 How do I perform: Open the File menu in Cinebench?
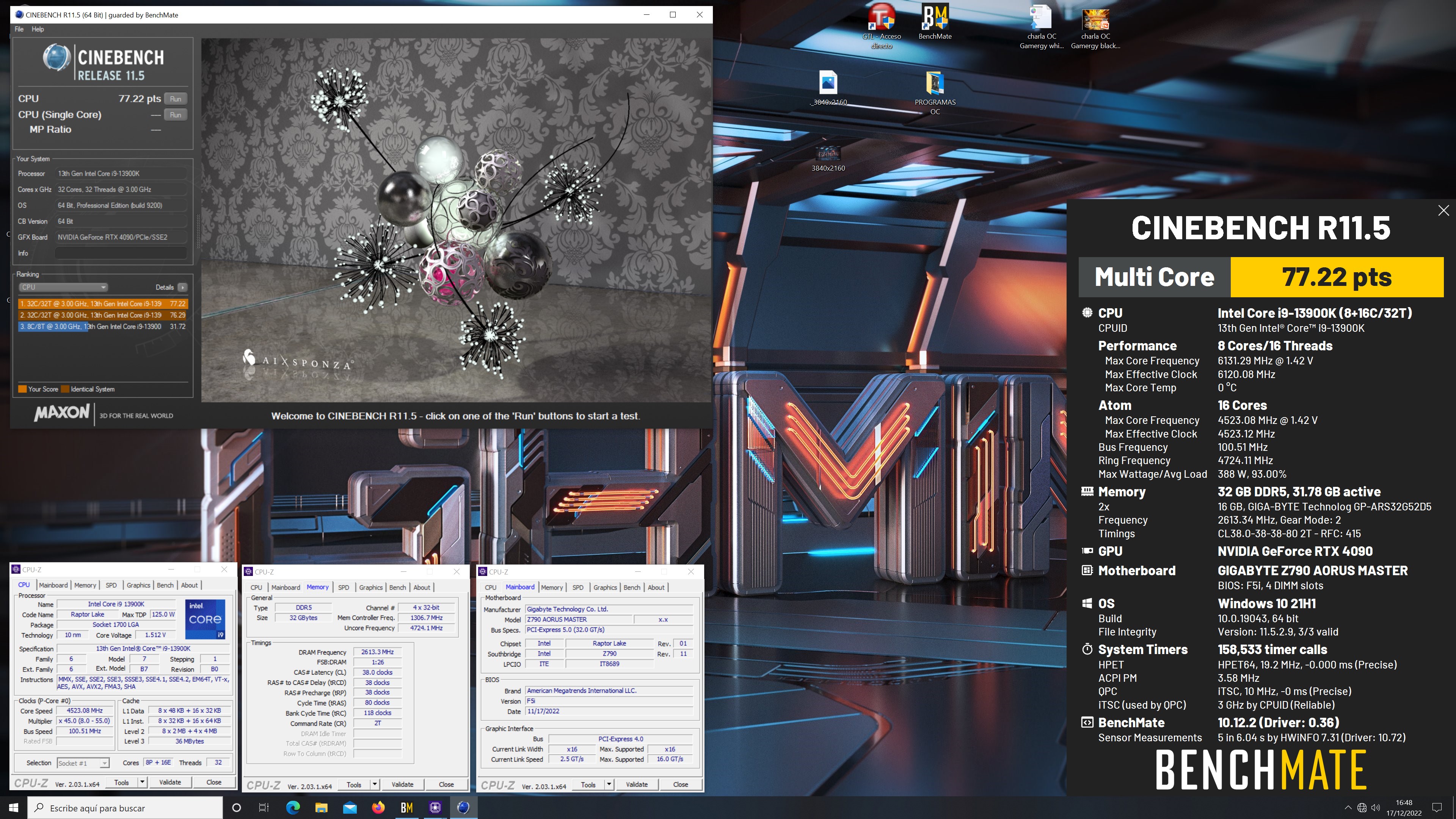coord(19,29)
